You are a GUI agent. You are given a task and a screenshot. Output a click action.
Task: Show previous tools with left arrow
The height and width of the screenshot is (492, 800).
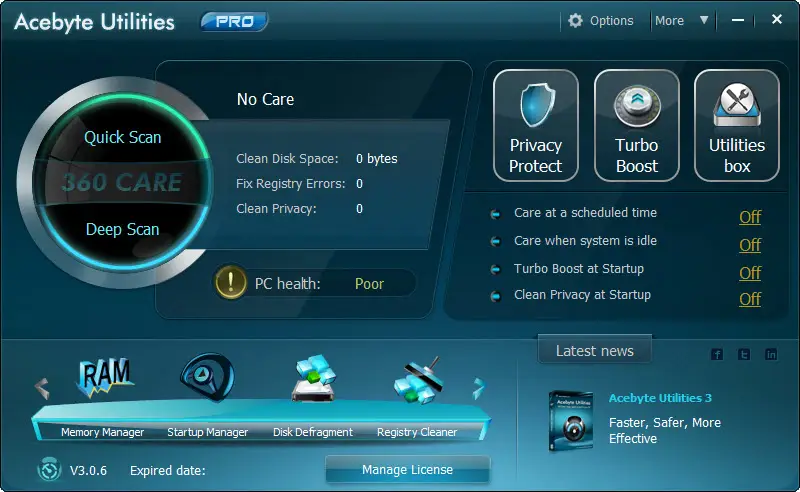pos(42,388)
